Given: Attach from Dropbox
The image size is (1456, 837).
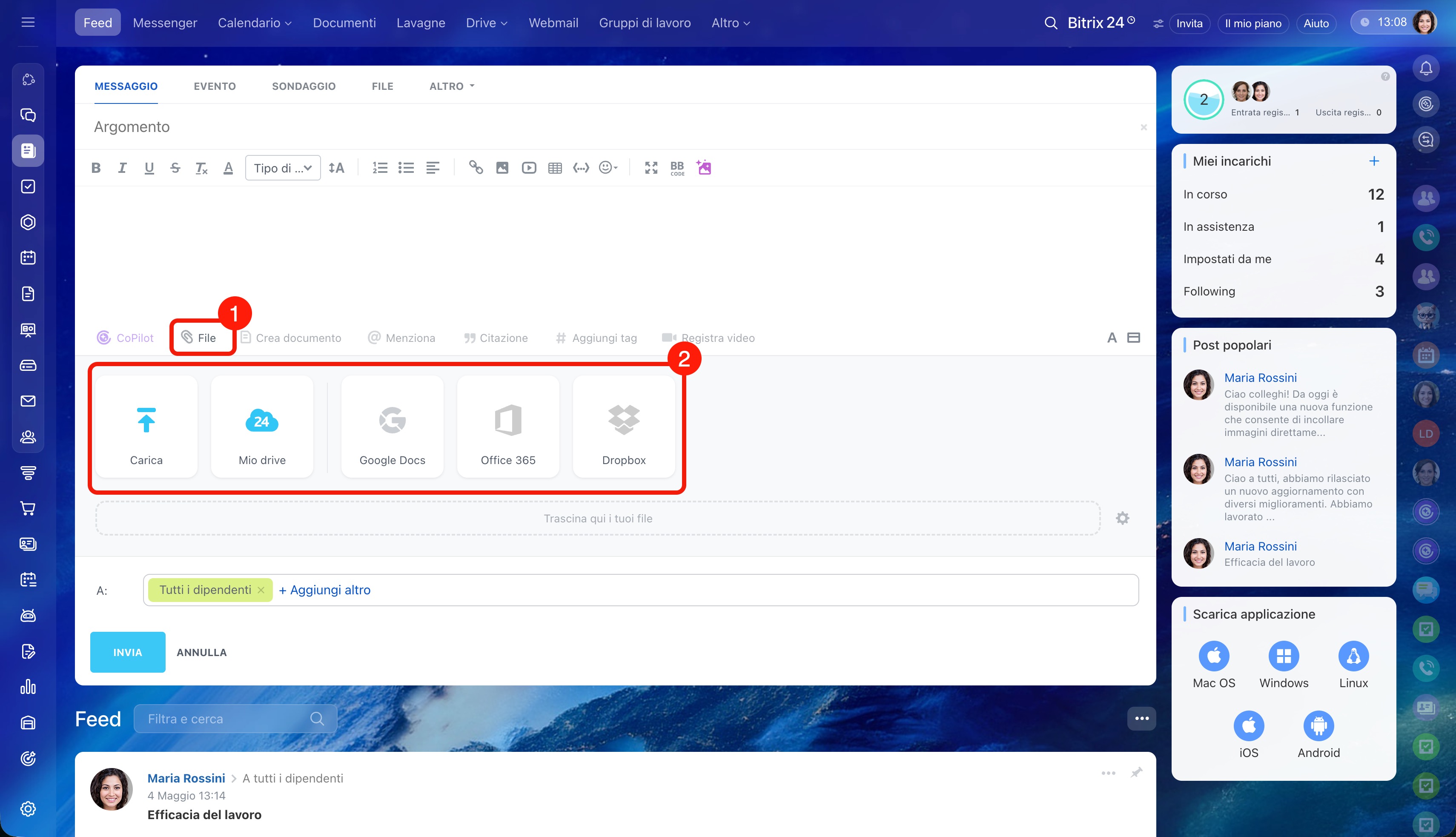Looking at the screenshot, I should pos(624,427).
